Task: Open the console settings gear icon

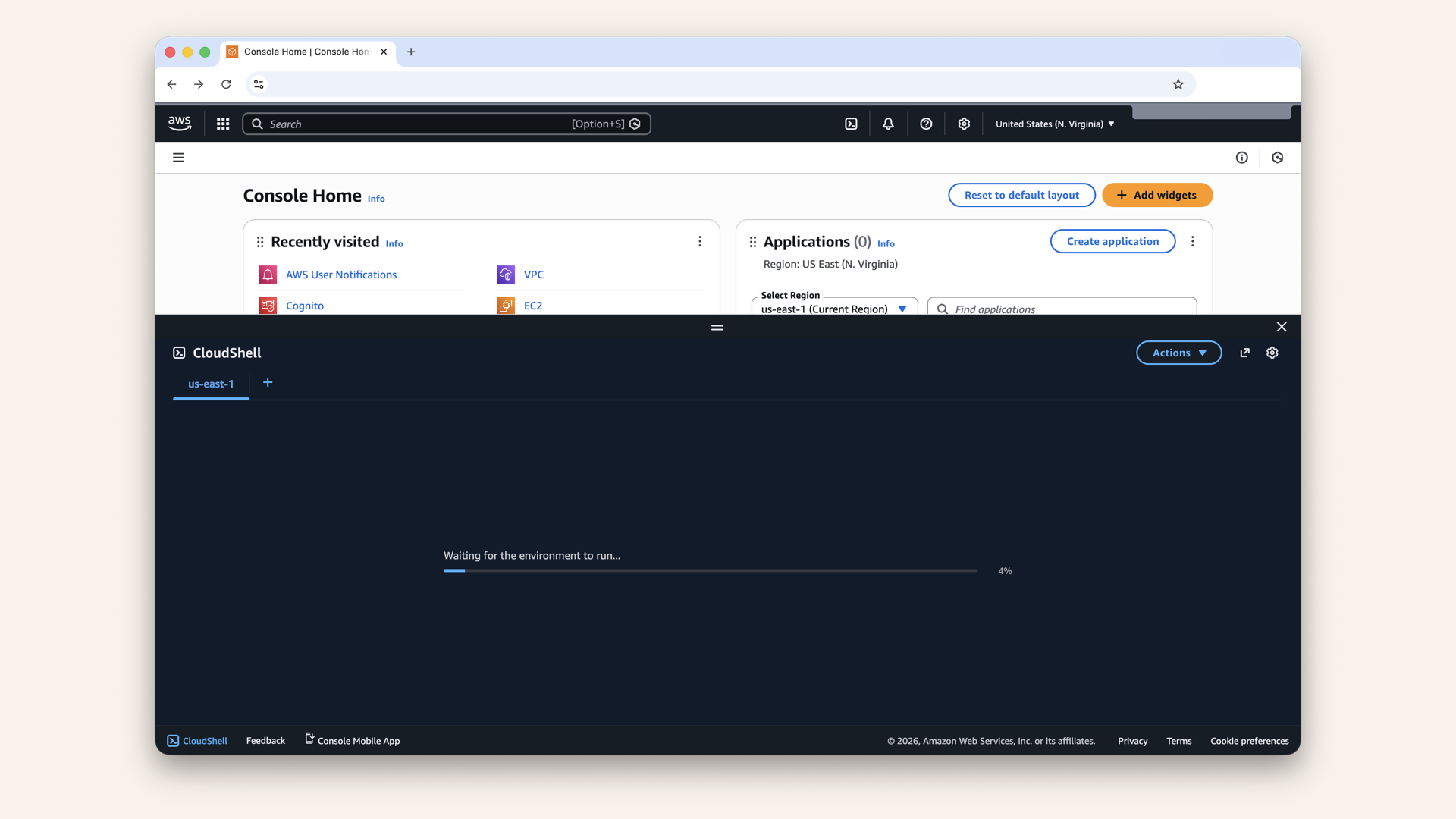Action: (x=964, y=124)
